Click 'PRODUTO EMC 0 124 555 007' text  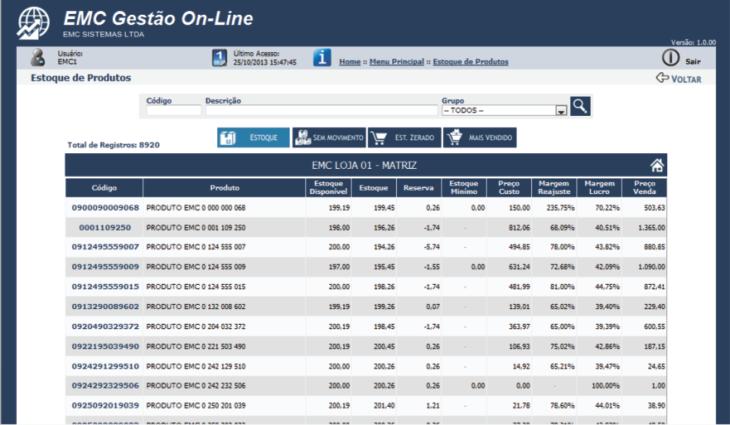coord(196,247)
